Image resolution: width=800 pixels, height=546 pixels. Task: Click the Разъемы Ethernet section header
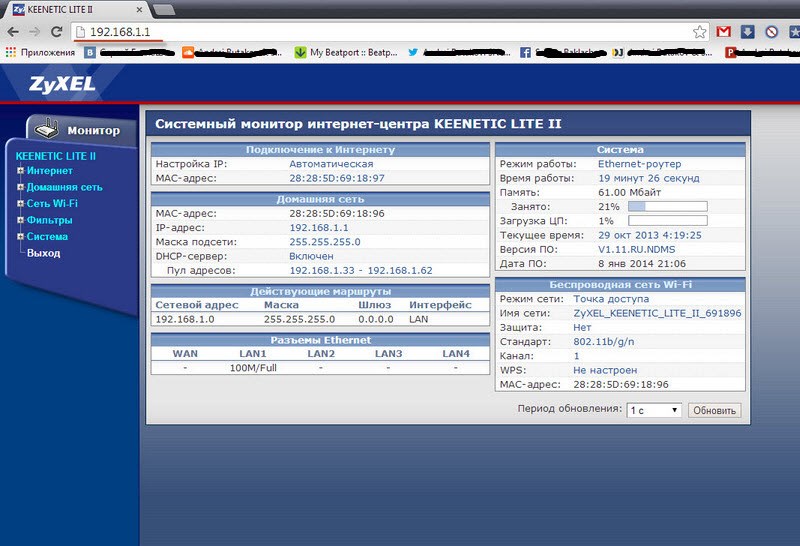(x=320, y=340)
